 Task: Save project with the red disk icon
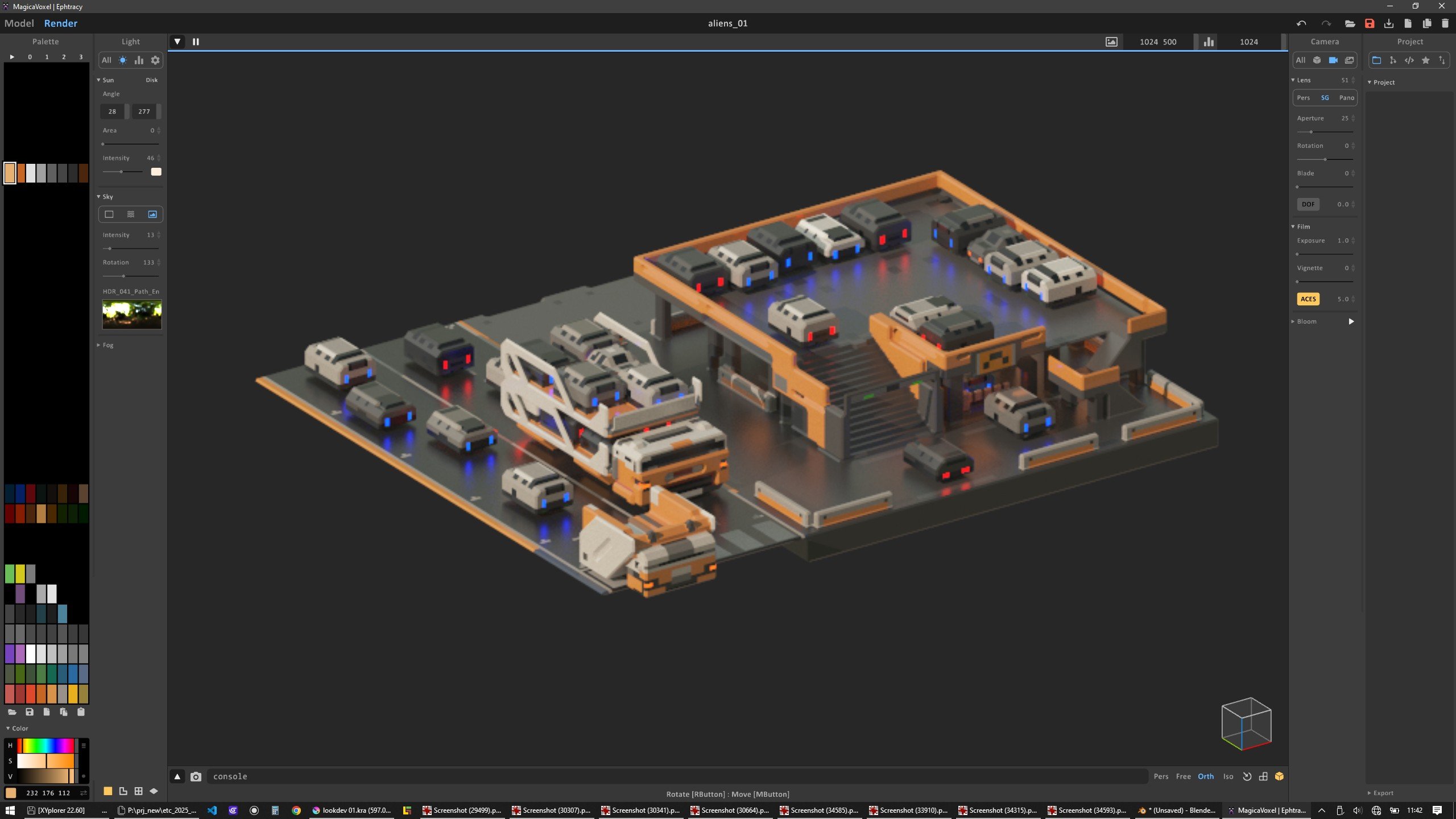click(1370, 23)
